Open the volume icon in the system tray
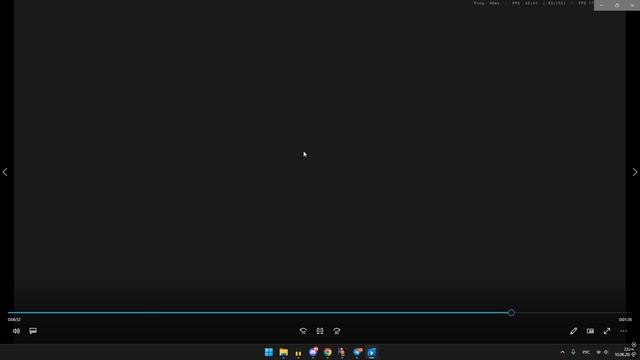640x360 pixels. tap(606, 352)
